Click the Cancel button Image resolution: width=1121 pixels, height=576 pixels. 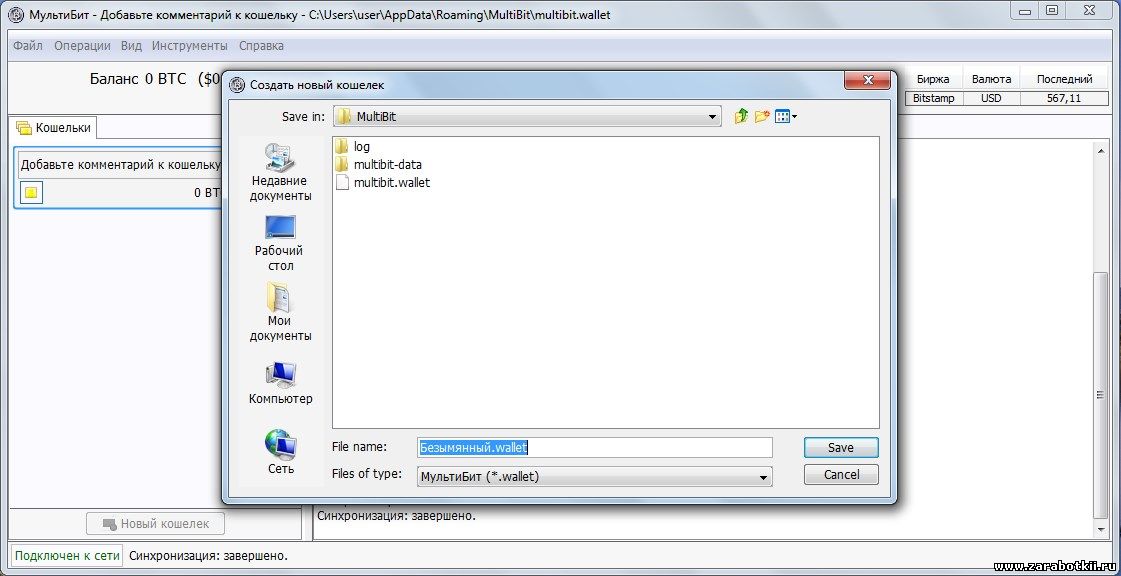click(841, 475)
